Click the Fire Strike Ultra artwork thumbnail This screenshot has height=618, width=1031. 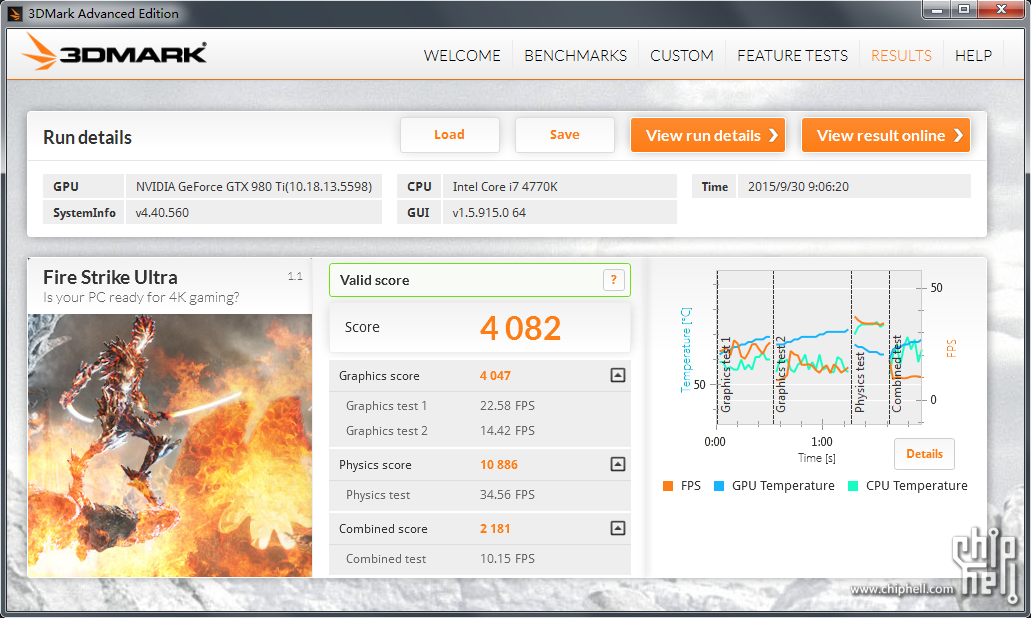click(170, 445)
